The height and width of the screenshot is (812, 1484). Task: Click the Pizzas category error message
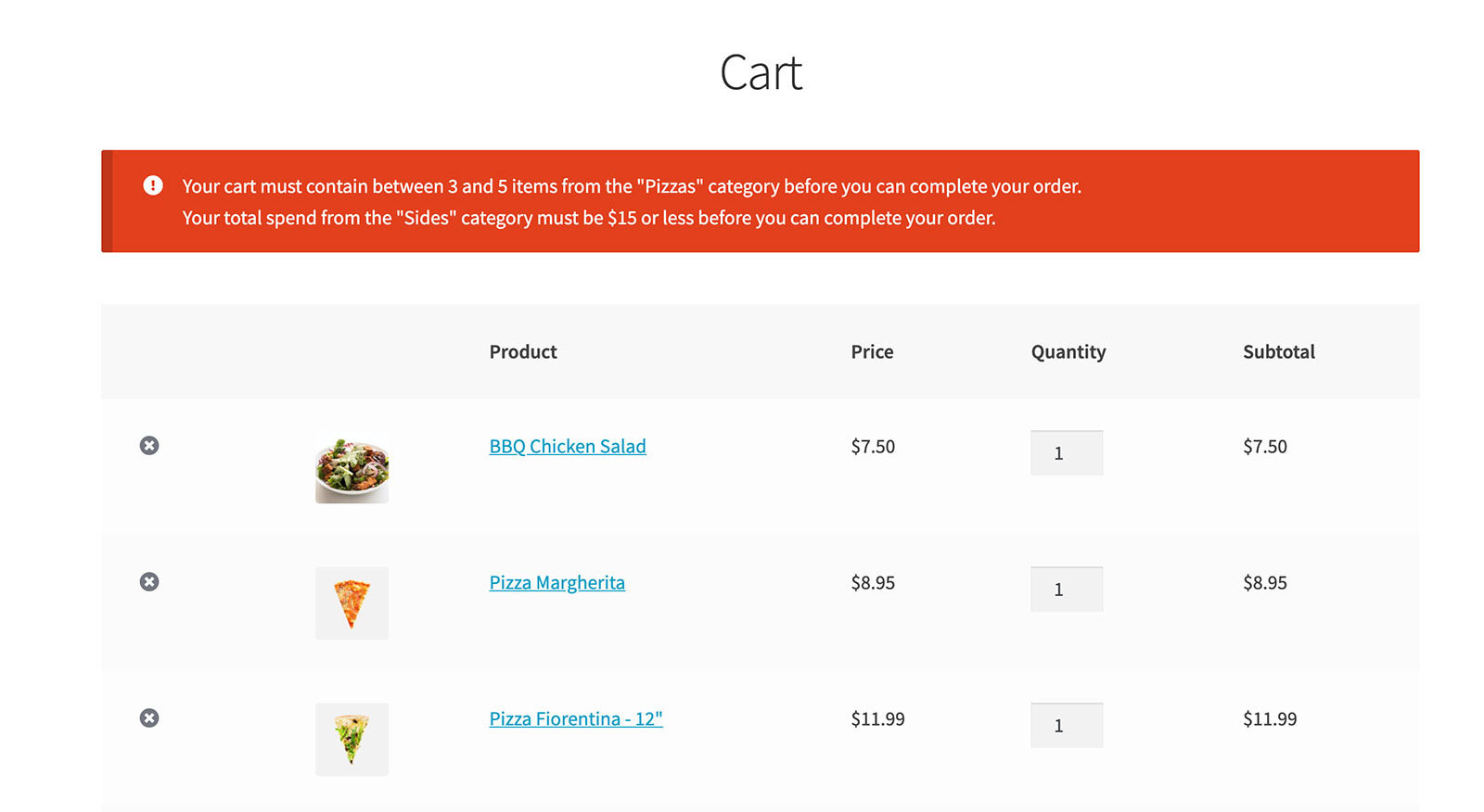coord(632,186)
